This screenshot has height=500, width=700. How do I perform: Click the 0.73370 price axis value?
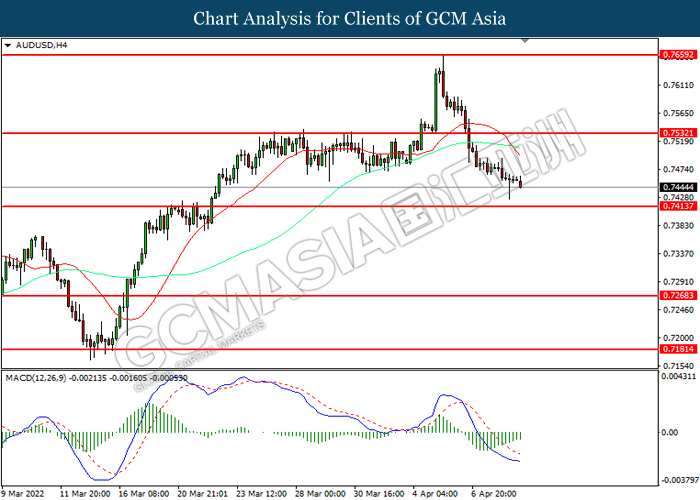click(x=678, y=254)
